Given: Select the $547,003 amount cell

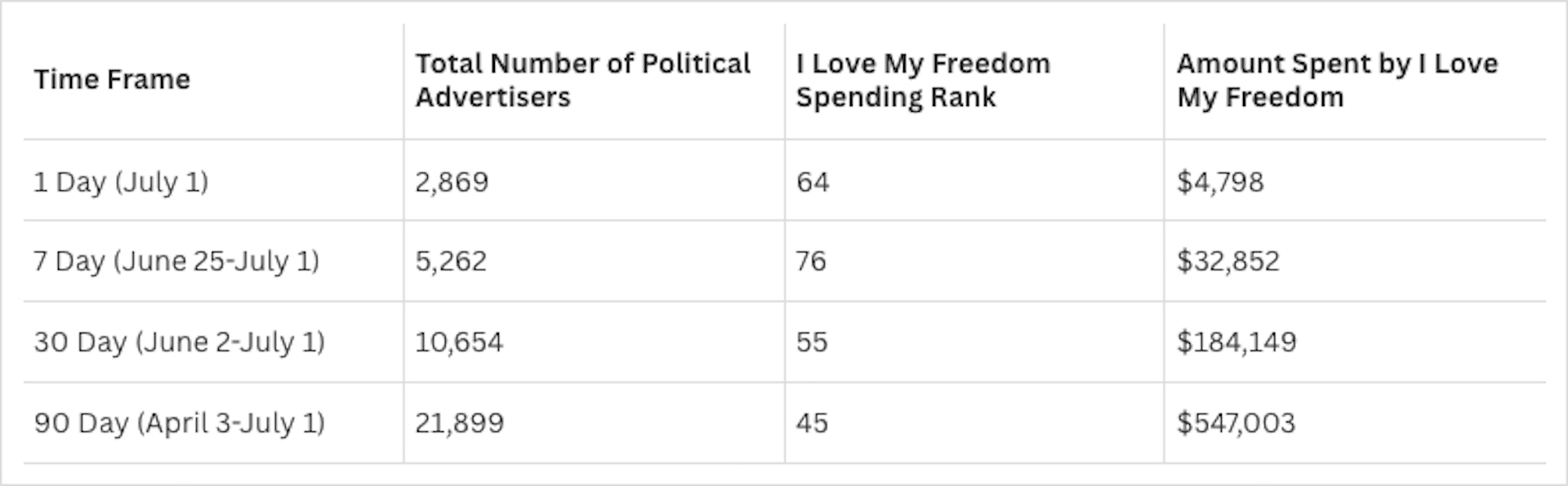Looking at the screenshot, I should (x=1236, y=423).
